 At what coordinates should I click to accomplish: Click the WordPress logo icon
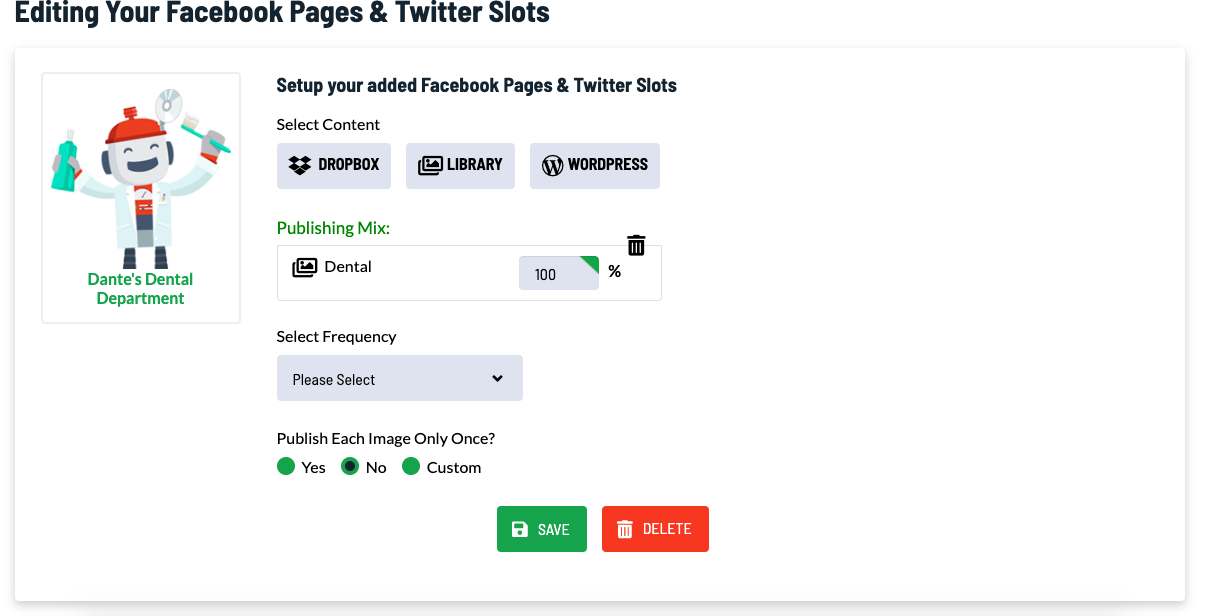tap(552, 165)
